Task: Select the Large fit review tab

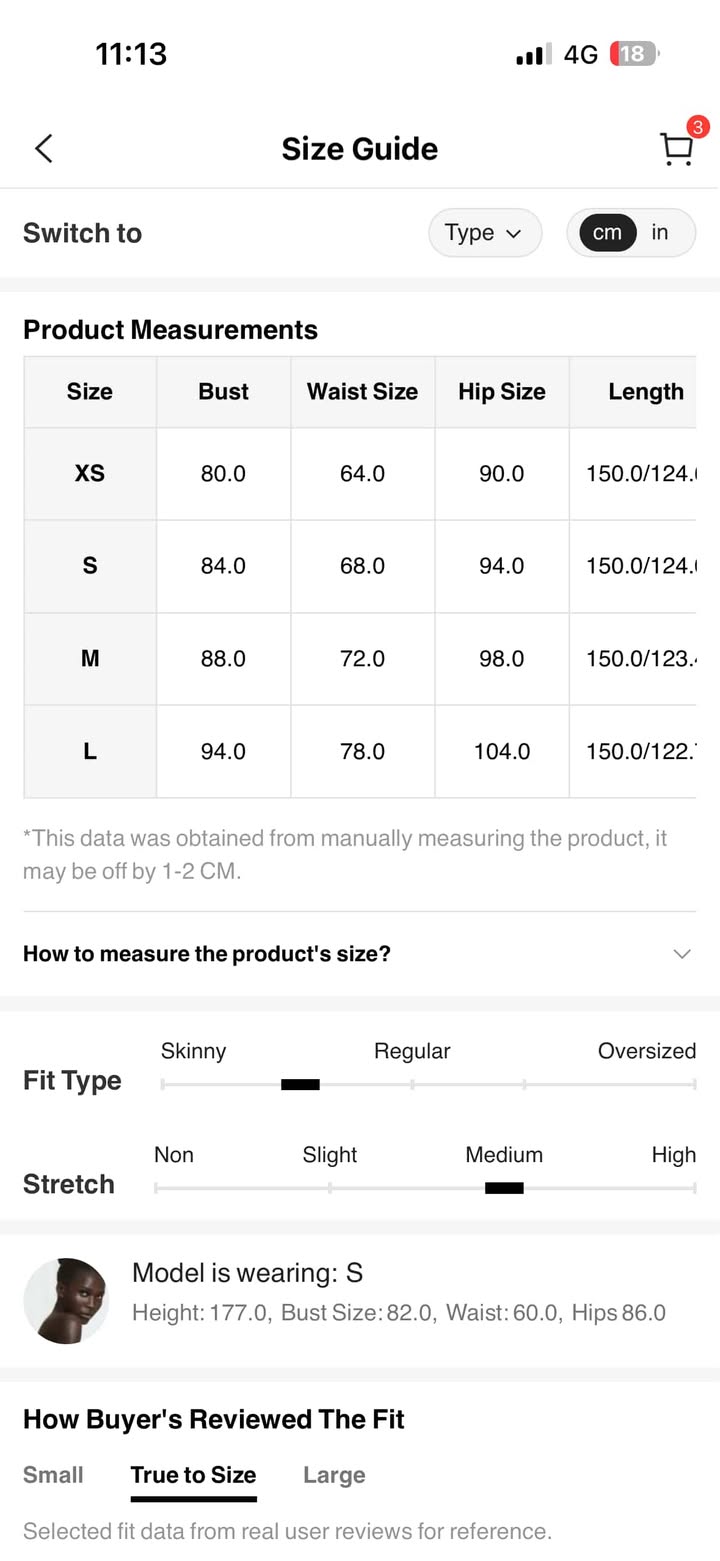Action: 334,1475
